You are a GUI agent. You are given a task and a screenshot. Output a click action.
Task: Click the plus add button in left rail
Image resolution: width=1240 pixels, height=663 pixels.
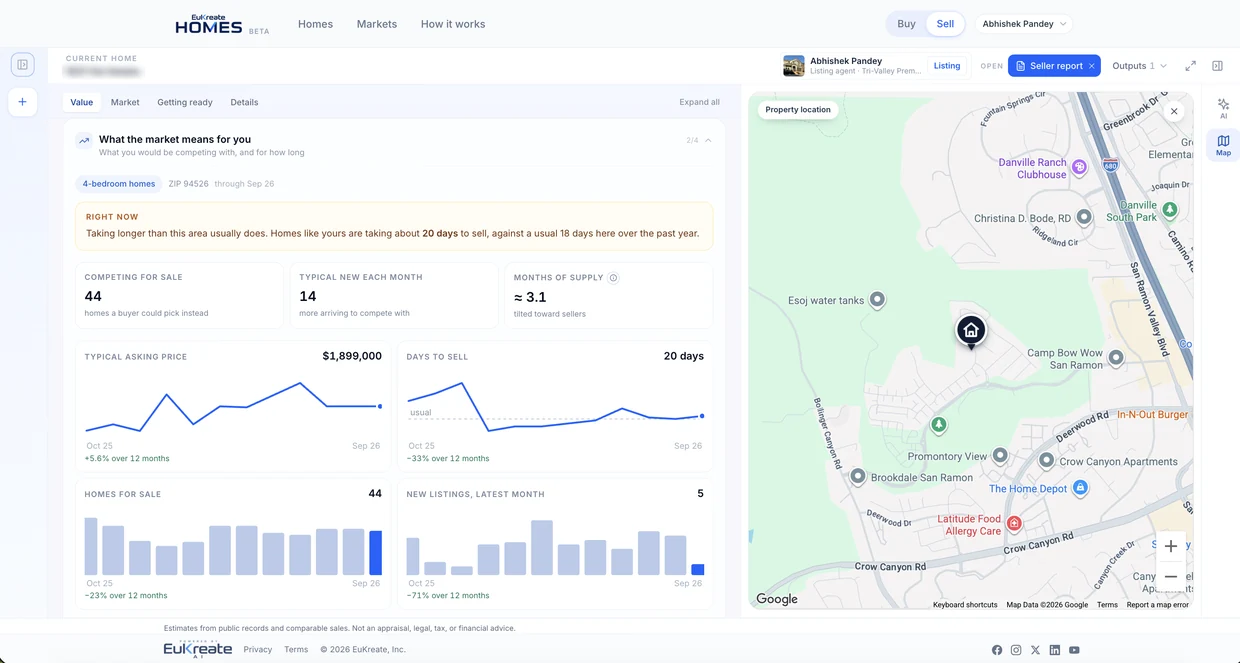click(22, 102)
